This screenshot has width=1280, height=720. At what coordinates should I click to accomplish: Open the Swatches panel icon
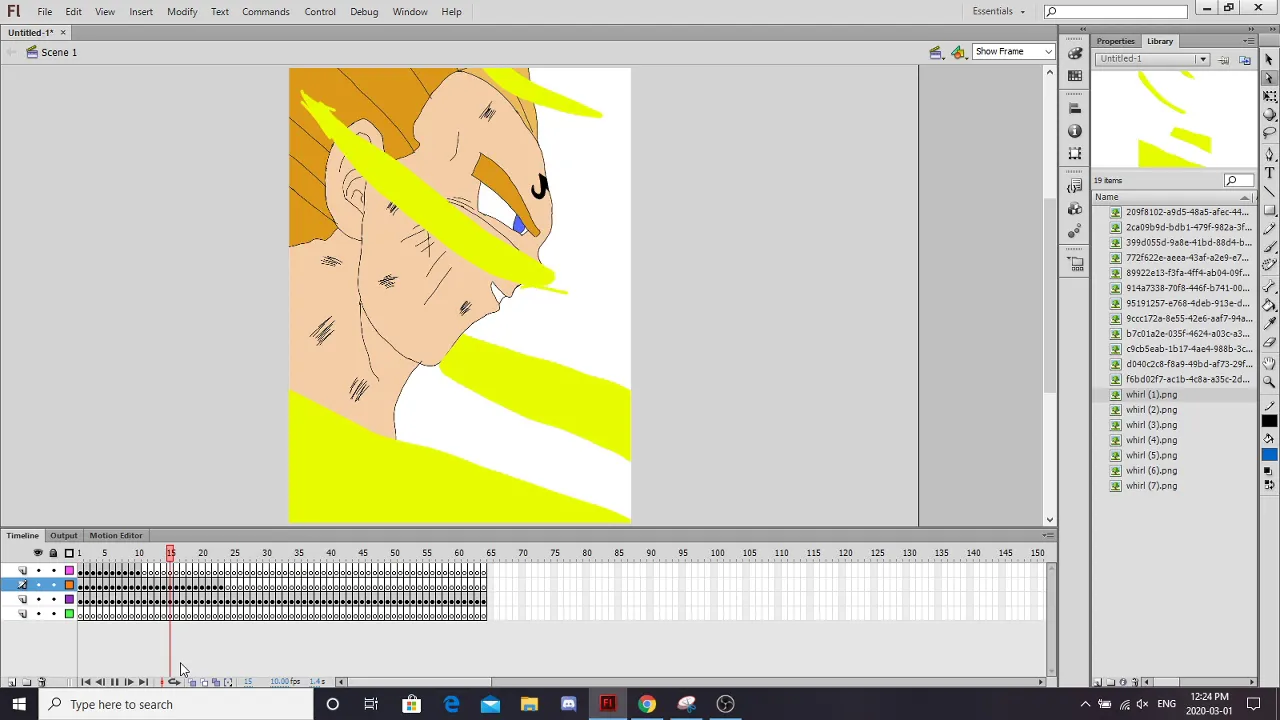(1075, 75)
